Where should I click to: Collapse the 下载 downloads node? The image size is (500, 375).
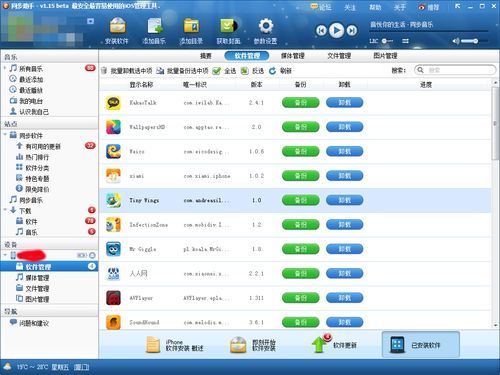tap(5, 210)
